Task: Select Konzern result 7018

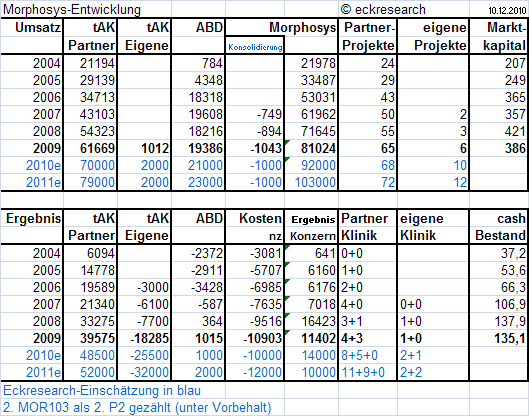Action: 322,304
